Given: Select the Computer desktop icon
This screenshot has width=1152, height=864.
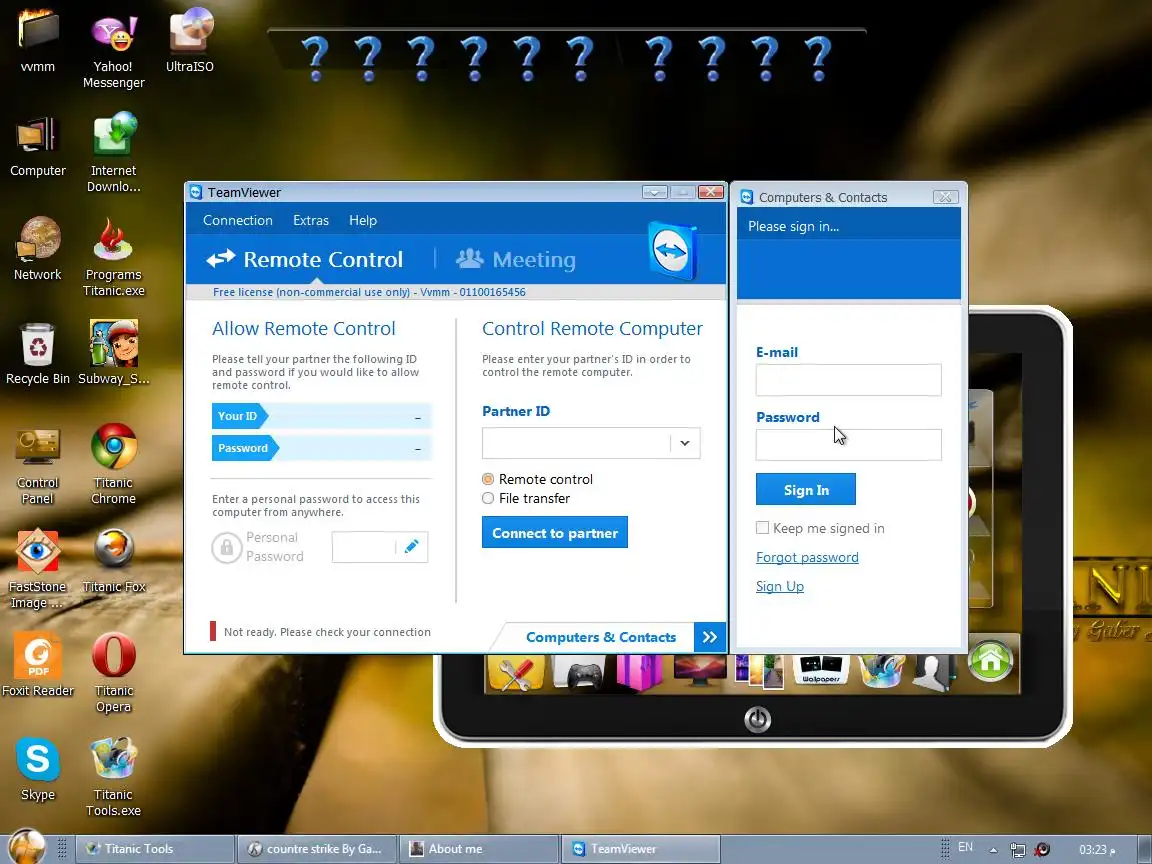Looking at the screenshot, I should point(37,147).
